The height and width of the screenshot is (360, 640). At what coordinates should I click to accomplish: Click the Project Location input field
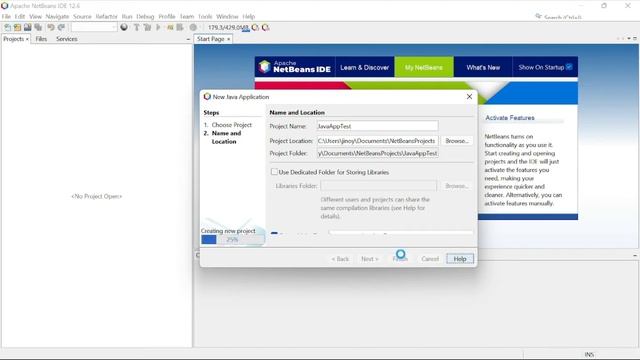point(378,141)
